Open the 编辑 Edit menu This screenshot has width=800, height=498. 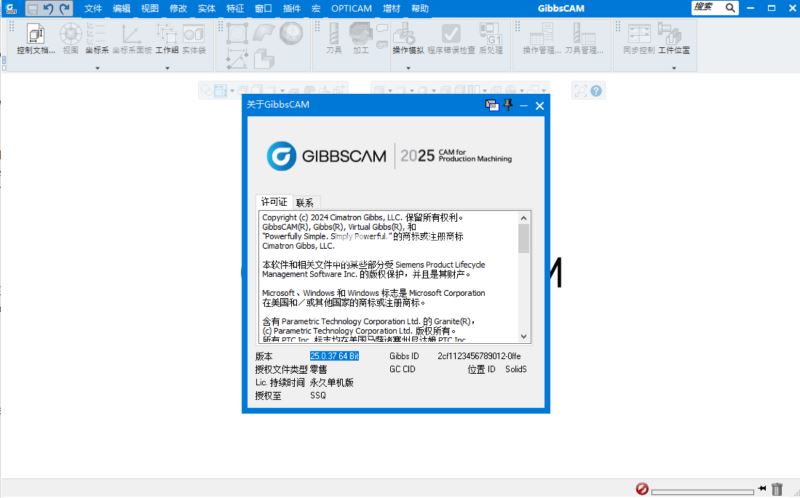121,9
